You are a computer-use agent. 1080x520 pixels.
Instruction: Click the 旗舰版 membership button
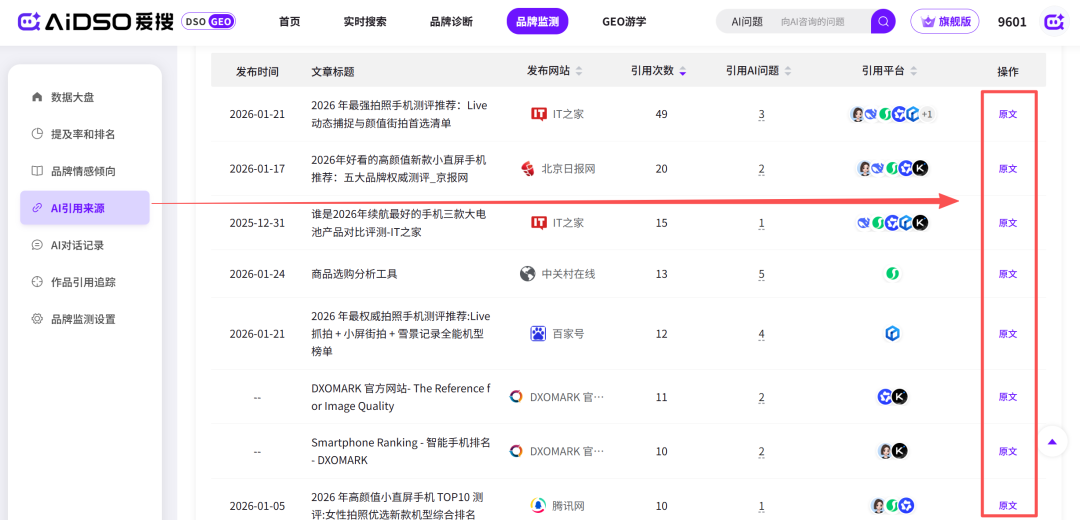pos(944,21)
